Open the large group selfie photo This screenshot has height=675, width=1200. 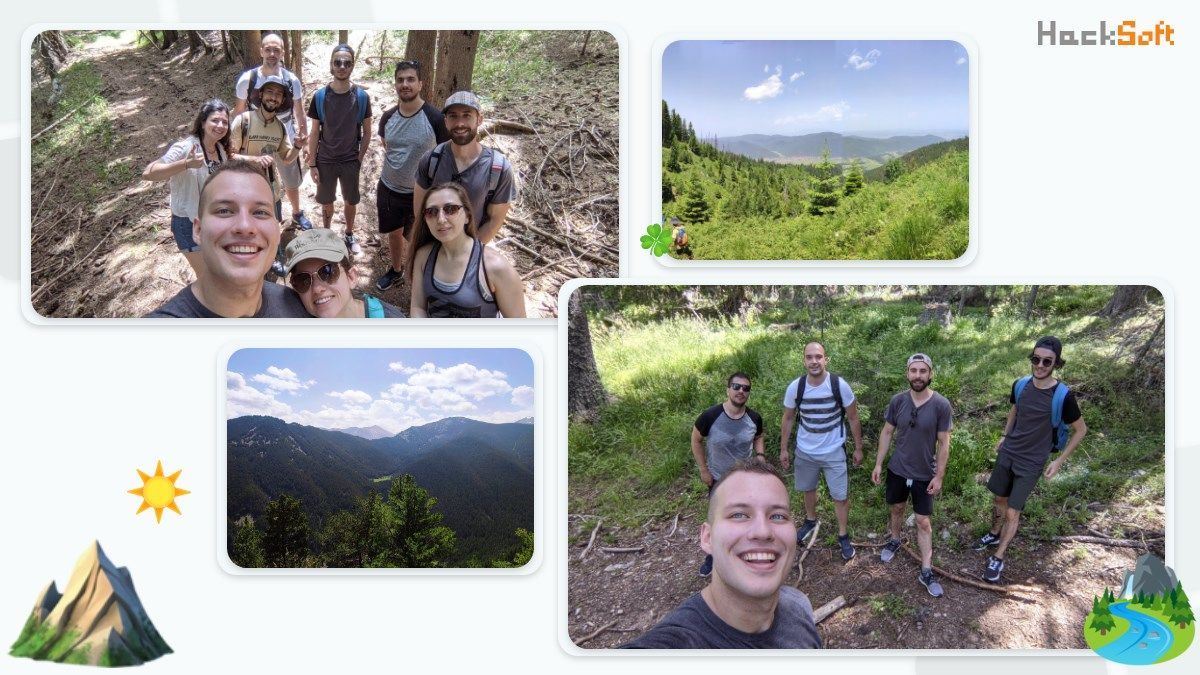pyautogui.click(x=324, y=174)
